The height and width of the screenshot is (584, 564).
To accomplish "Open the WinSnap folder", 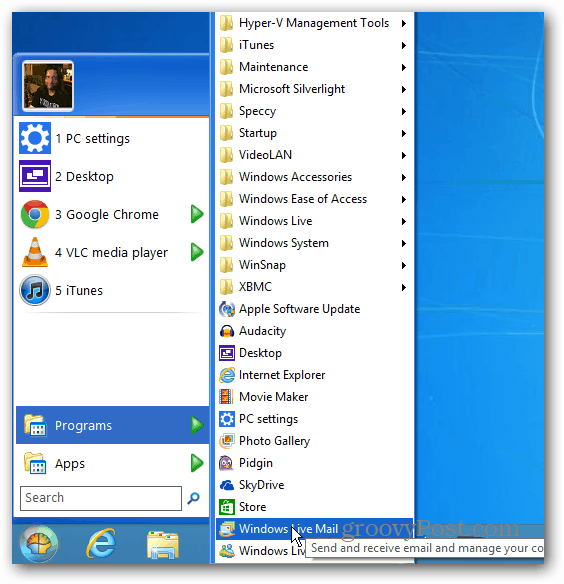I will point(314,265).
